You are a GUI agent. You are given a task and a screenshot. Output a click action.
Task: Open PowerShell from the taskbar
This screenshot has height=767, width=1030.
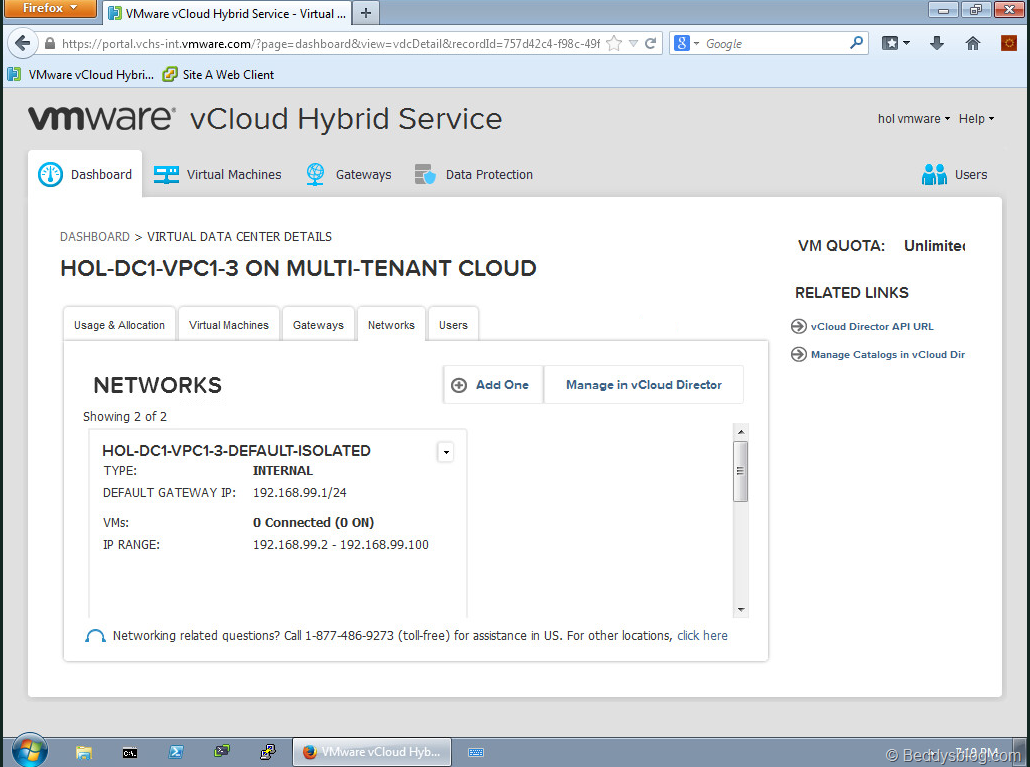(176, 753)
